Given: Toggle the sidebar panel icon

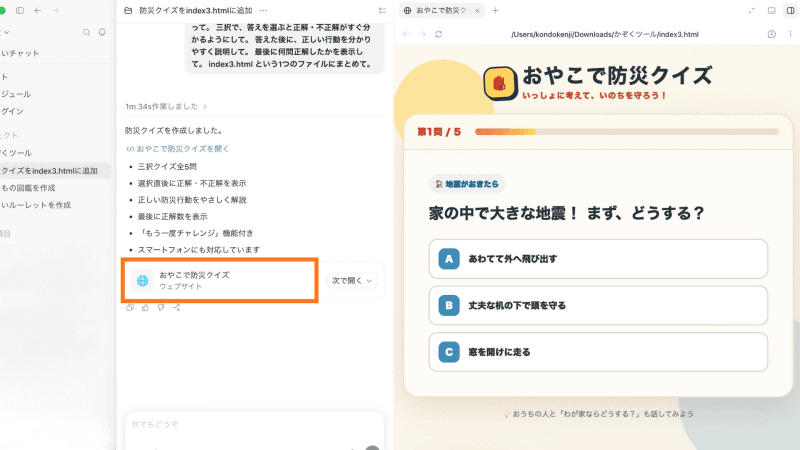Looking at the screenshot, I should click(x=20, y=10).
